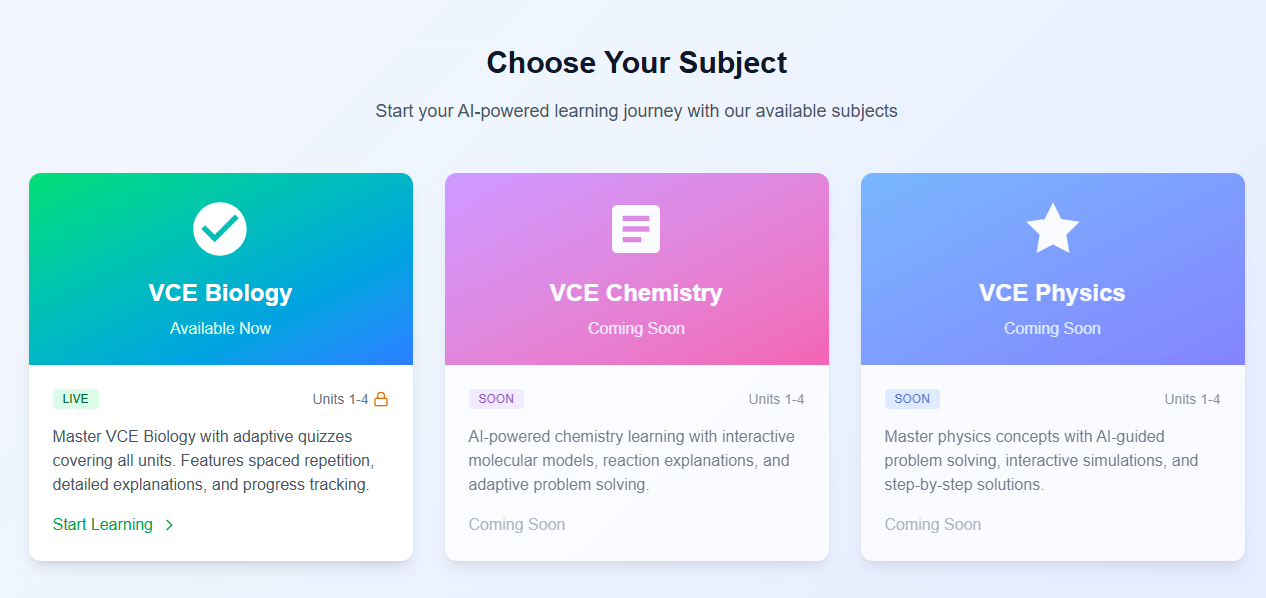Click the orange lock icon beside Units 1-4

381,399
